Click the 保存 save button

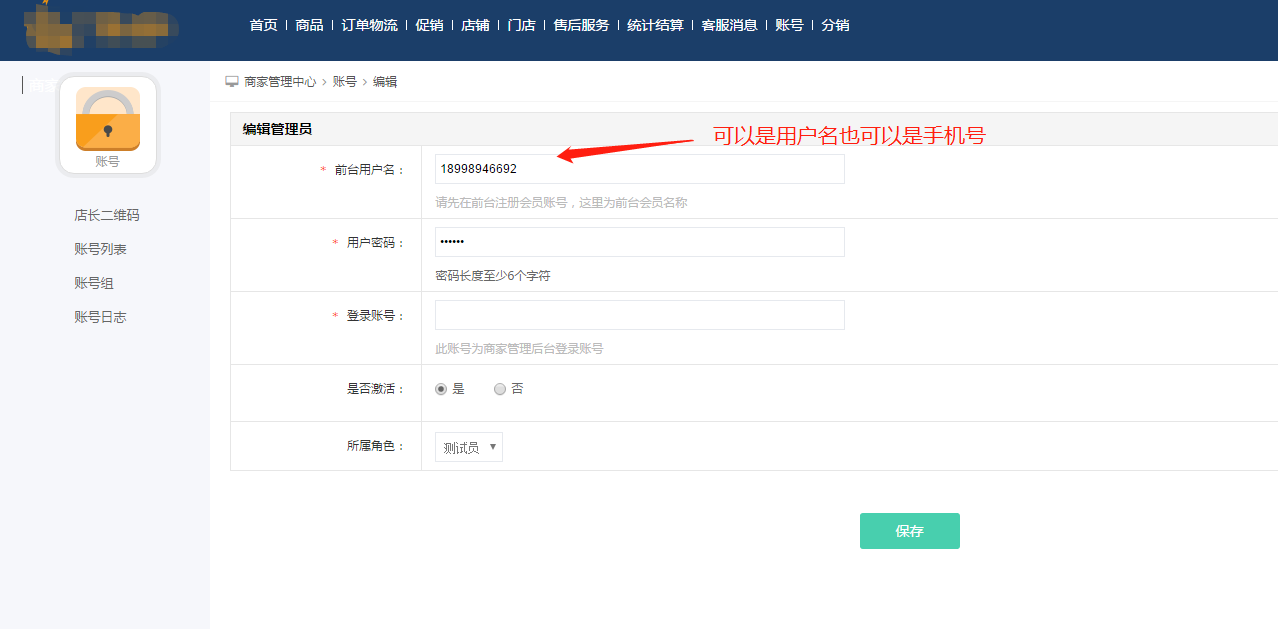(x=909, y=531)
